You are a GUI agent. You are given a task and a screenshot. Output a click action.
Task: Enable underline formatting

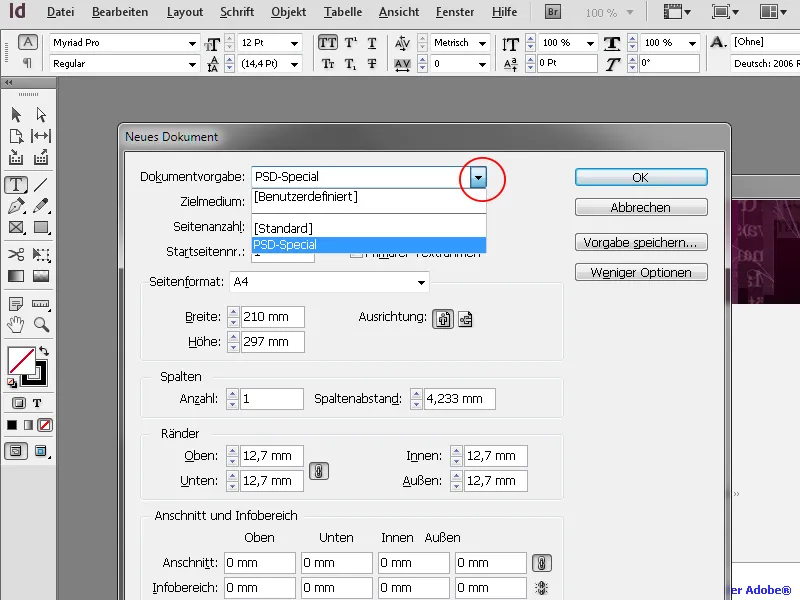click(x=372, y=43)
